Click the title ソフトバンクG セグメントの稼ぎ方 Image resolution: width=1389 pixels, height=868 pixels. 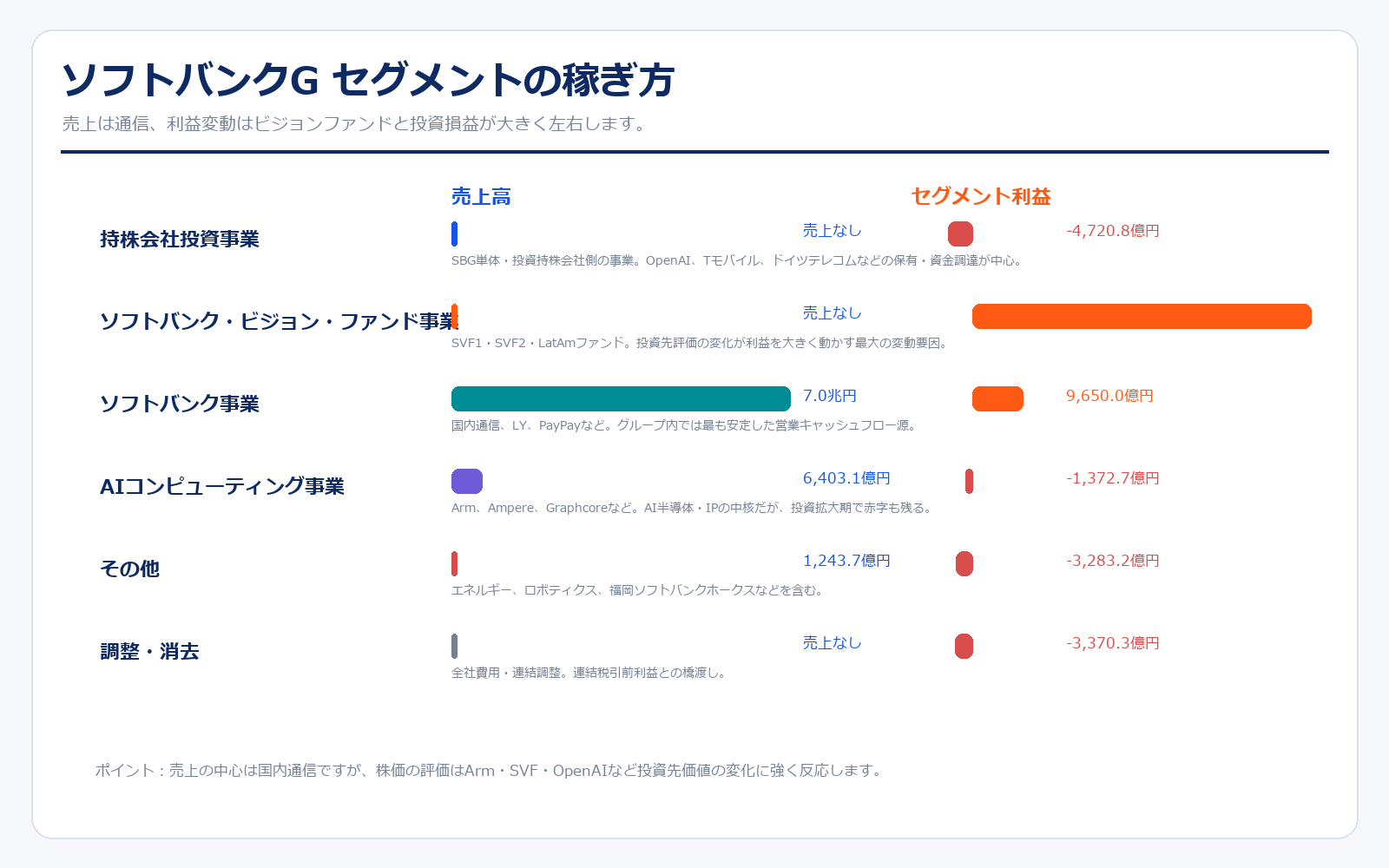point(368,81)
